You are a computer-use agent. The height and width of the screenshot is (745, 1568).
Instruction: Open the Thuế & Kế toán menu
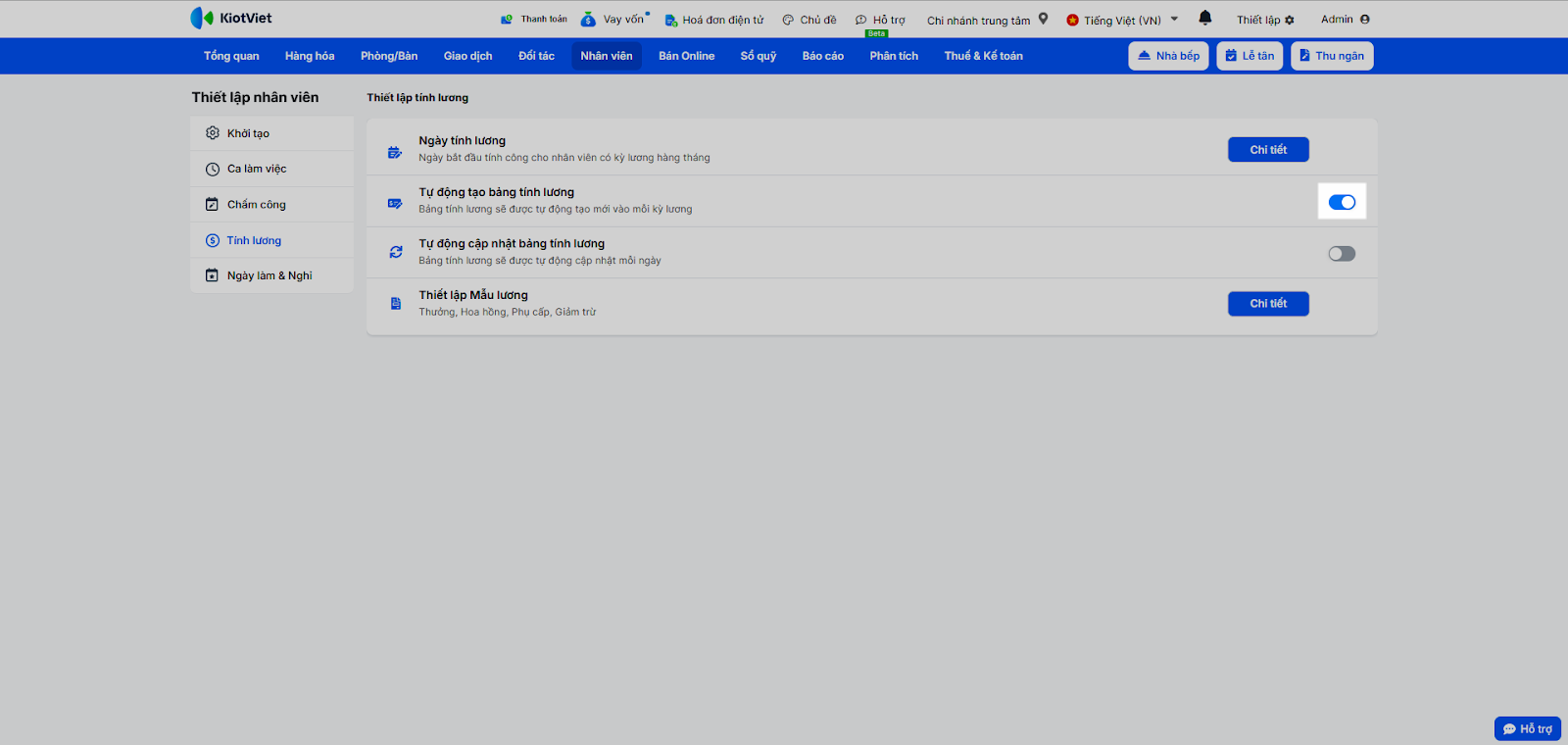pyautogui.click(x=984, y=56)
